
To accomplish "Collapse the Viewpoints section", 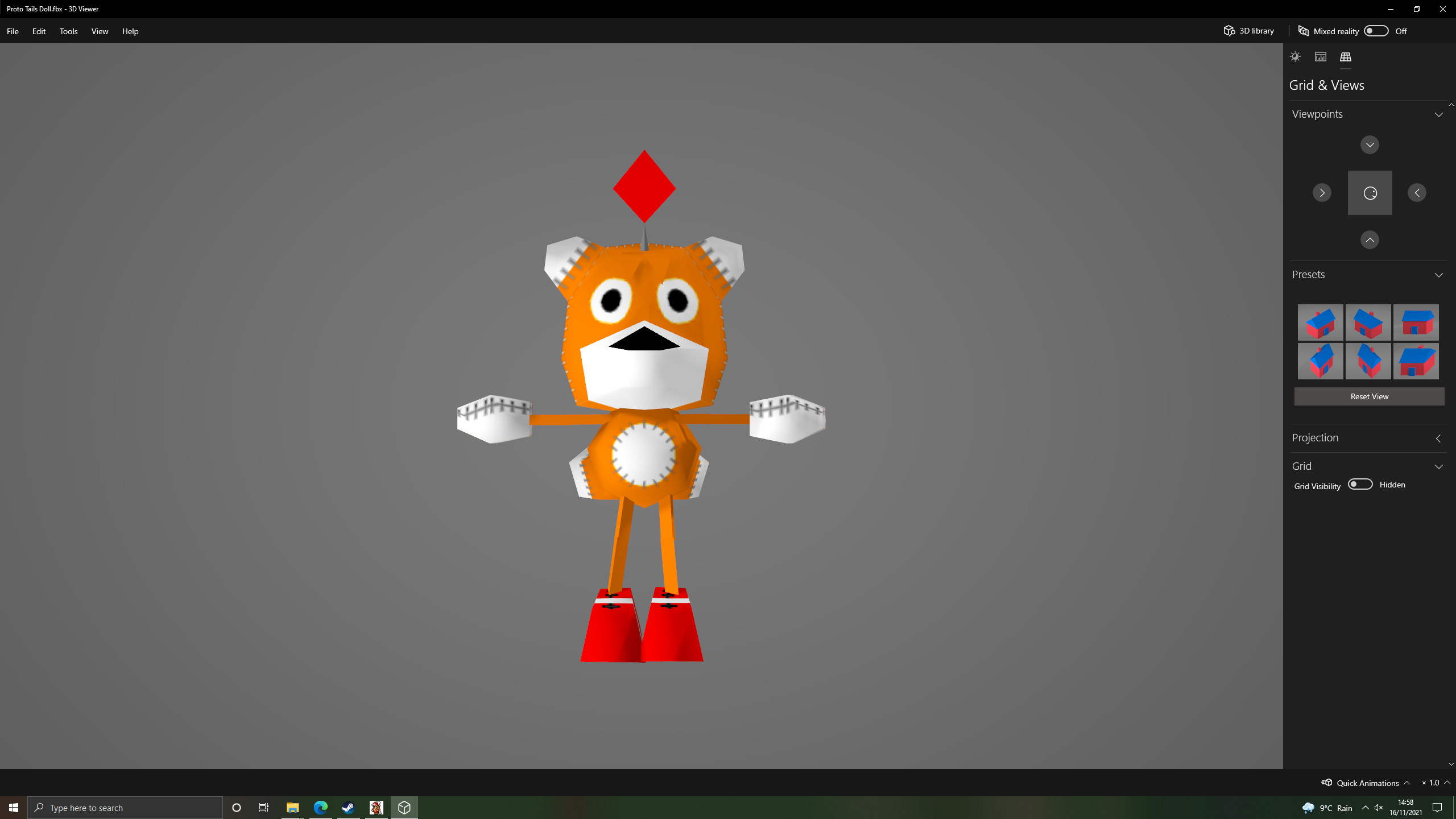I will [1438, 114].
